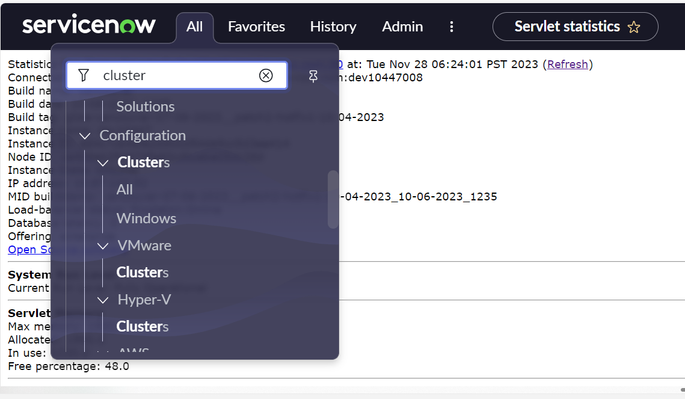
Task: Click the Open link below Offering
Action: pyautogui.click(x=29, y=250)
